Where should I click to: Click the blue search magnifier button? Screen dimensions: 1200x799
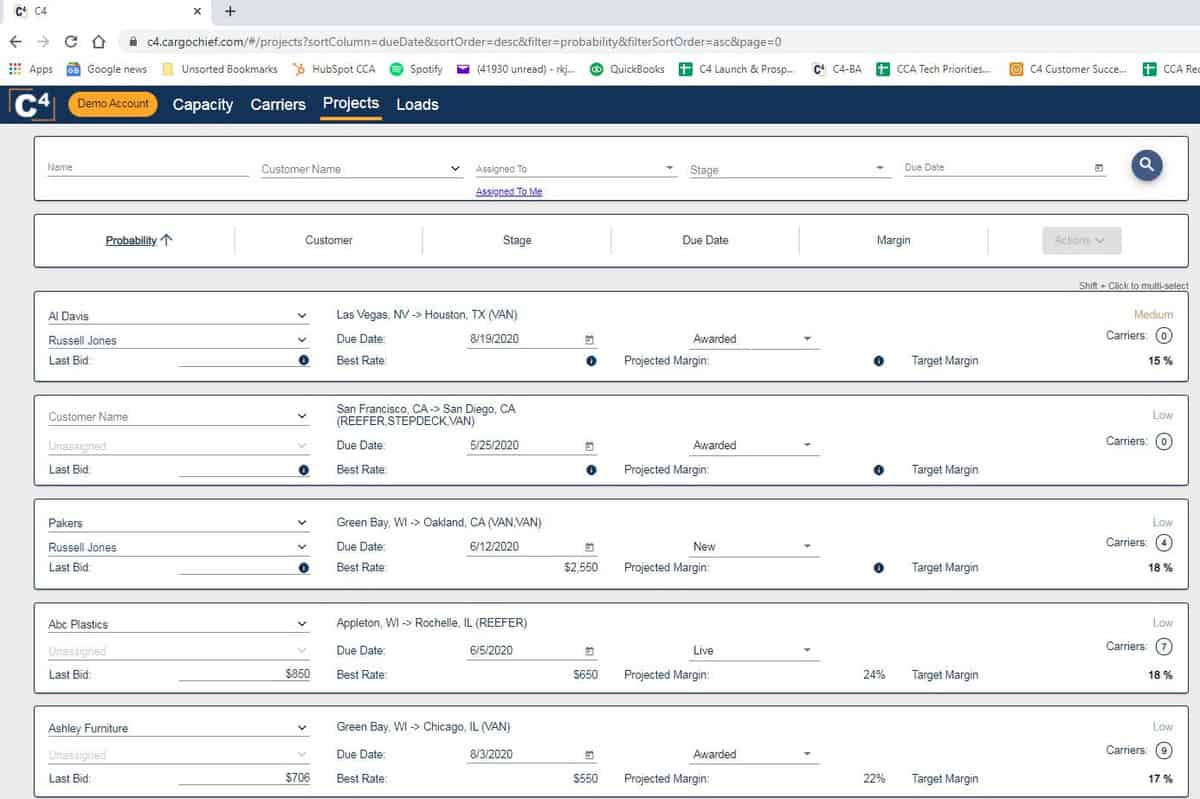(x=1146, y=166)
